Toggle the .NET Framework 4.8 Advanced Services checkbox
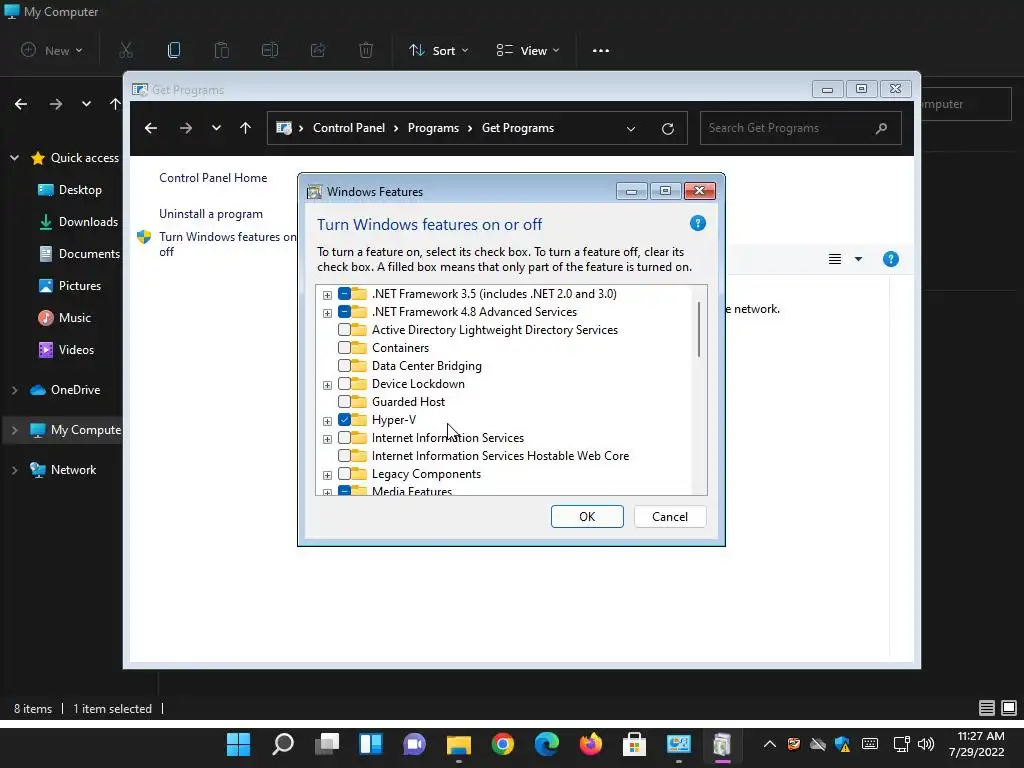Image resolution: width=1024 pixels, height=768 pixels. pyautogui.click(x=344, y=312)
